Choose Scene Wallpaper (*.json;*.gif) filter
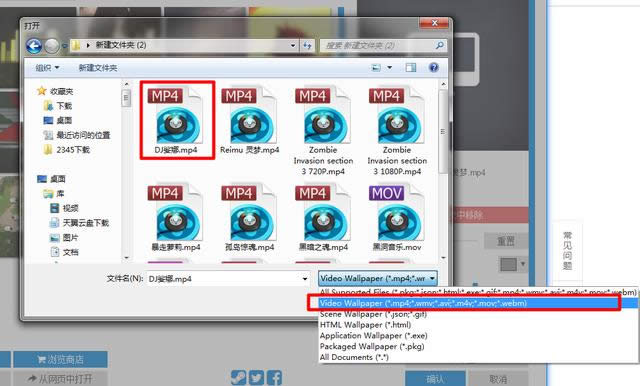640x386 pixels. pos(373,314)
